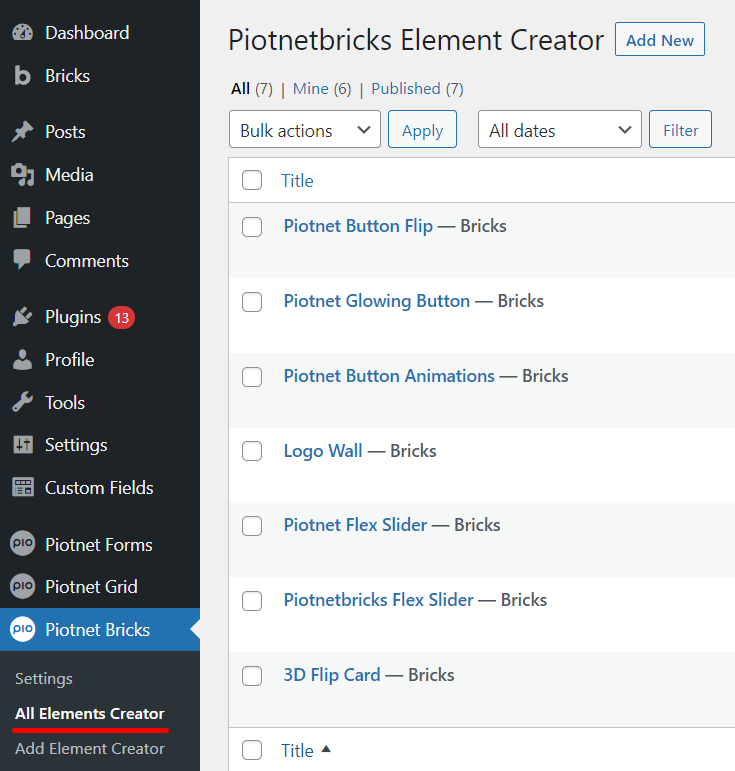Select the Piotnet Bricks menu item

point(100,629)
